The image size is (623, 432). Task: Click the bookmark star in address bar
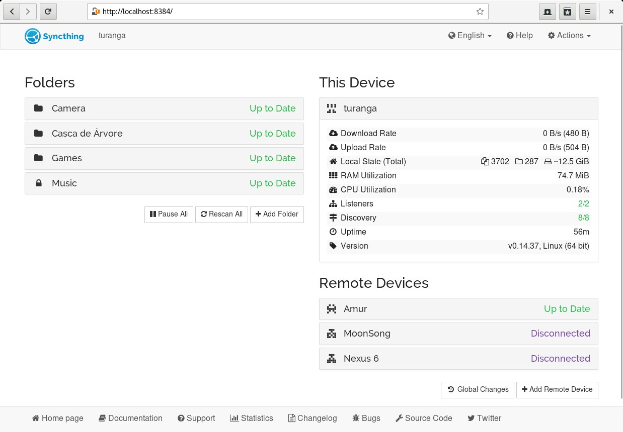coord(480,11)
